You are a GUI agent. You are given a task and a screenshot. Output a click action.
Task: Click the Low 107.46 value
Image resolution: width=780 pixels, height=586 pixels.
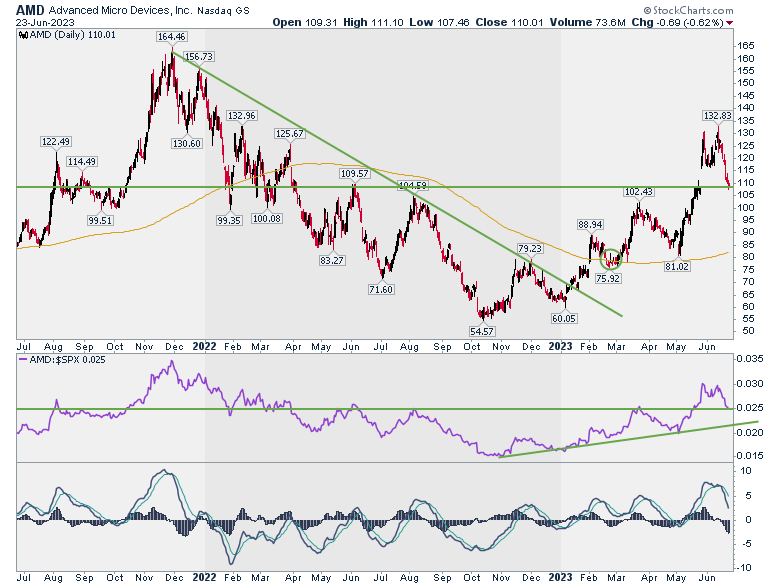click(x=440, y=22)
